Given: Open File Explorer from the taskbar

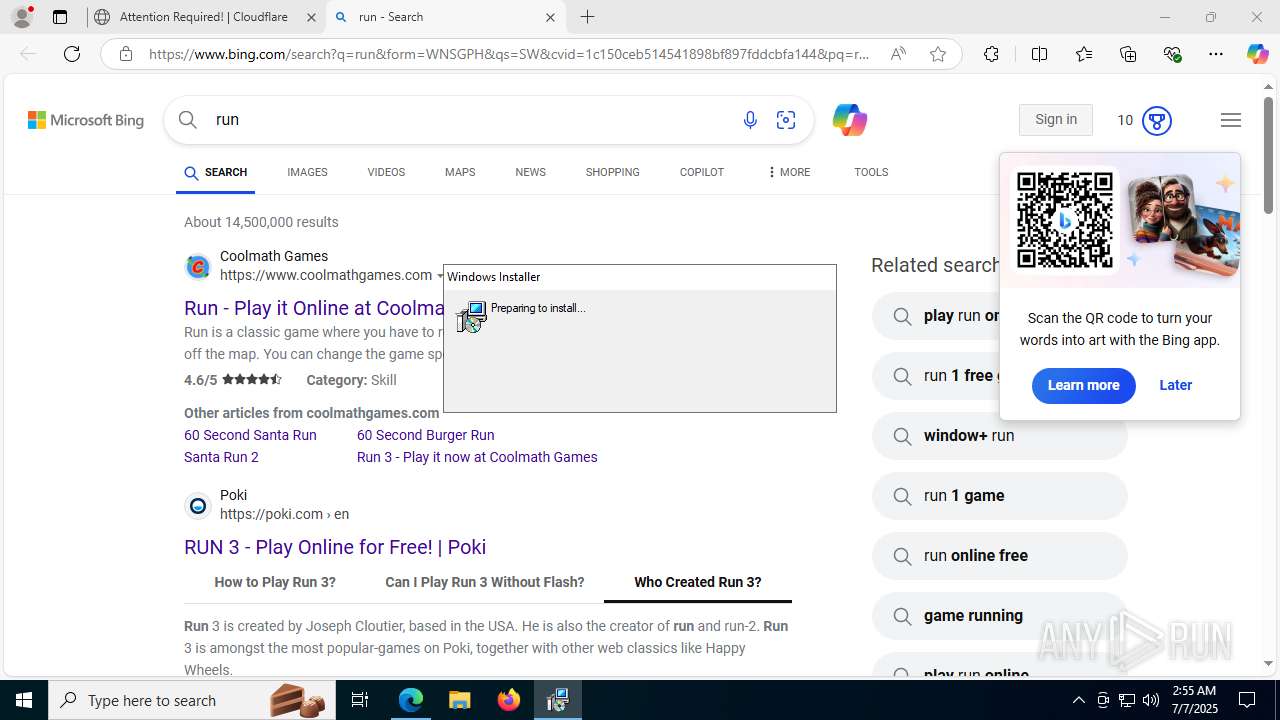Looking at the screenshot, I should (459, 700).
